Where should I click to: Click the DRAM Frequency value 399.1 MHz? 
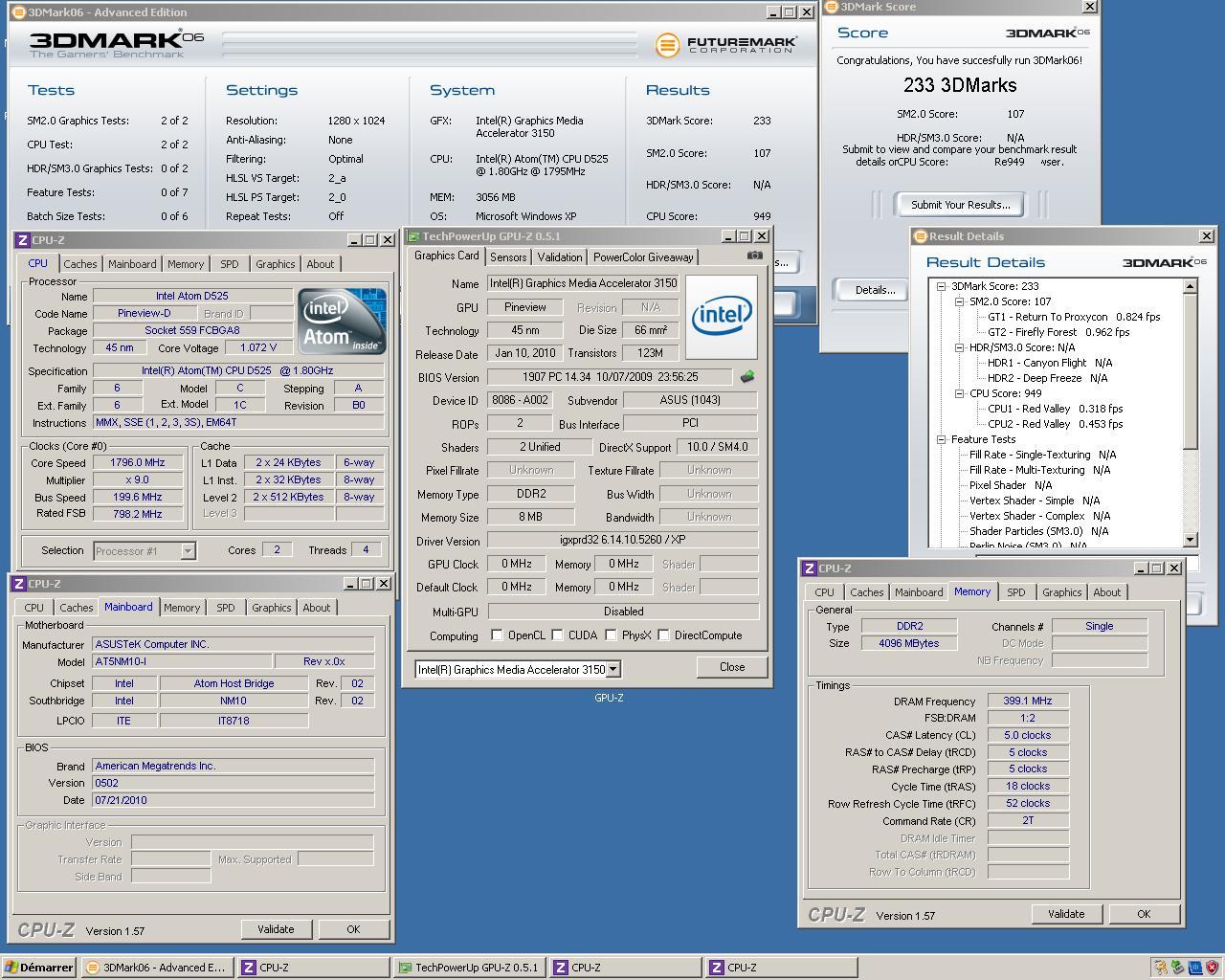click(1027, 701)
